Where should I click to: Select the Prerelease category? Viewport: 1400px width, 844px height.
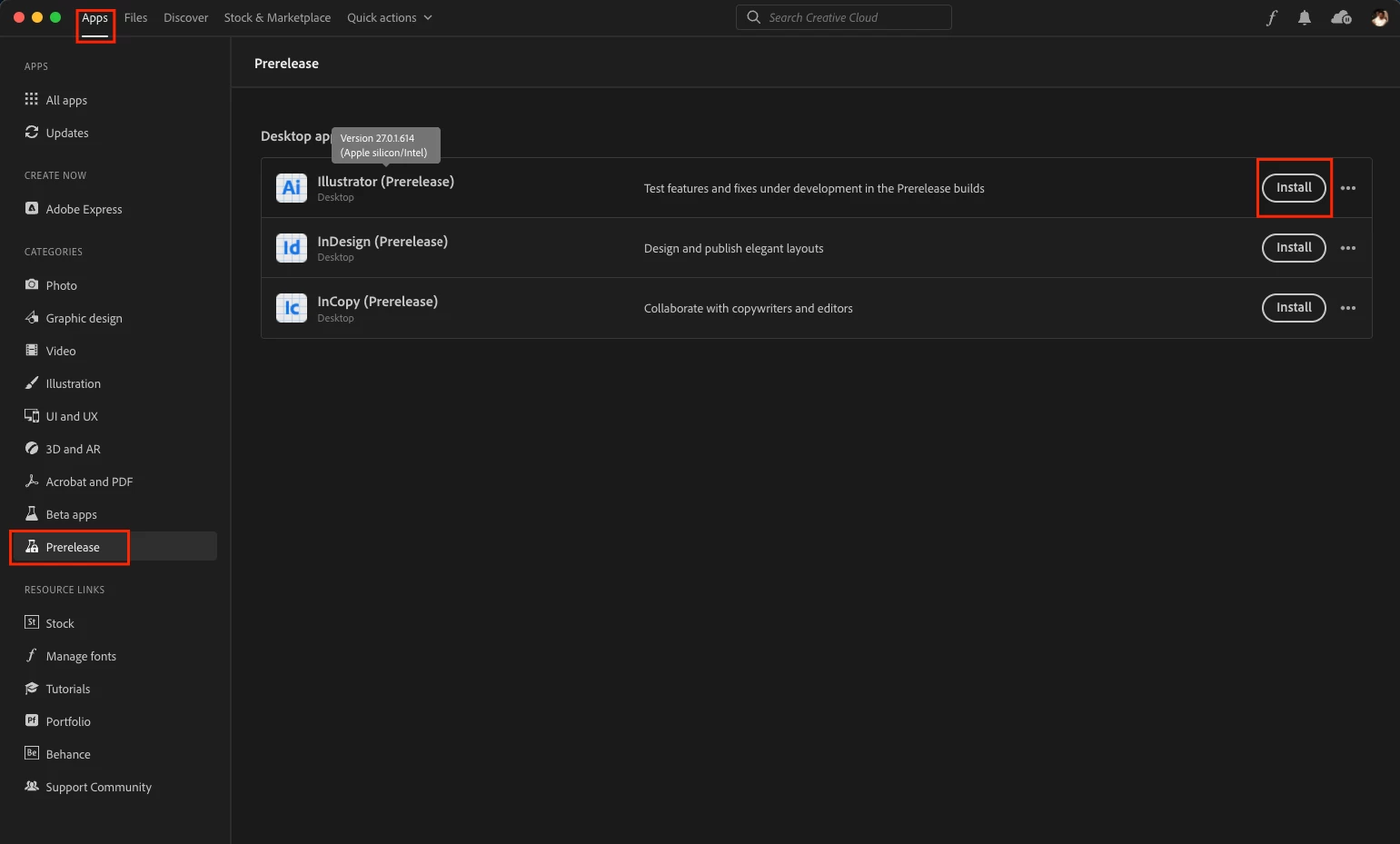click(114, 547)
